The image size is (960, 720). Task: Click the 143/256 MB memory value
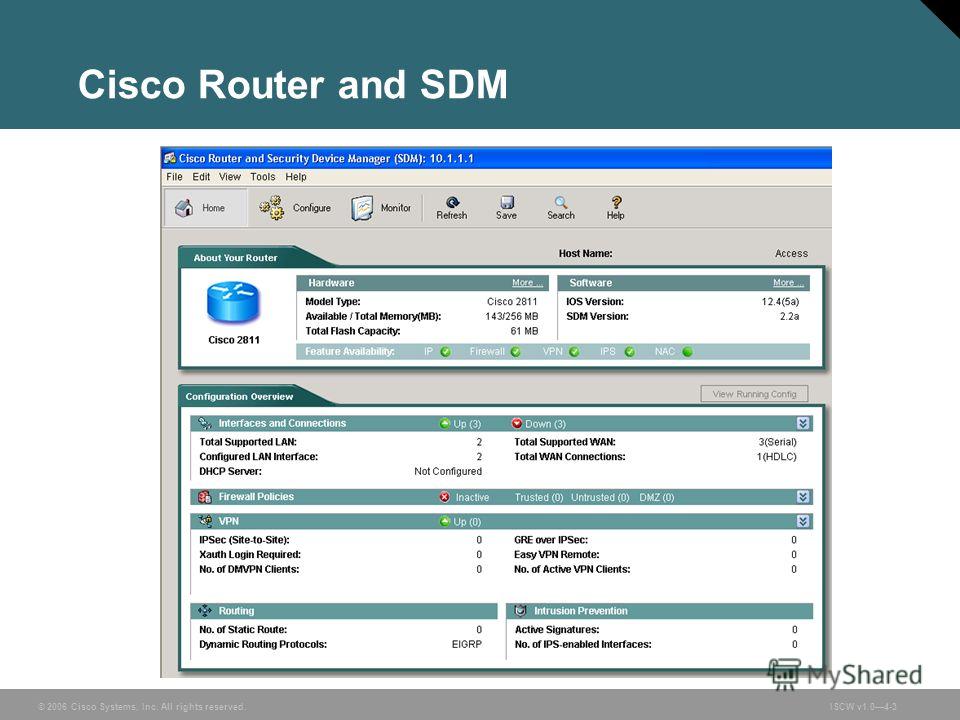(x=511, y=317)
